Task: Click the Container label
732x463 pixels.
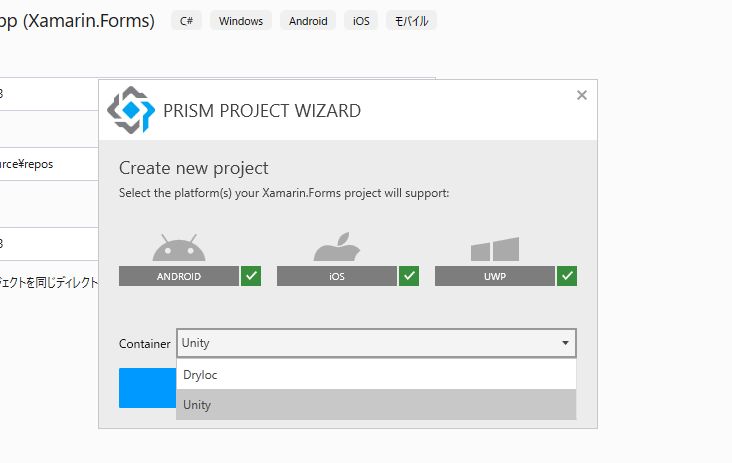Action: pos(145,344)
